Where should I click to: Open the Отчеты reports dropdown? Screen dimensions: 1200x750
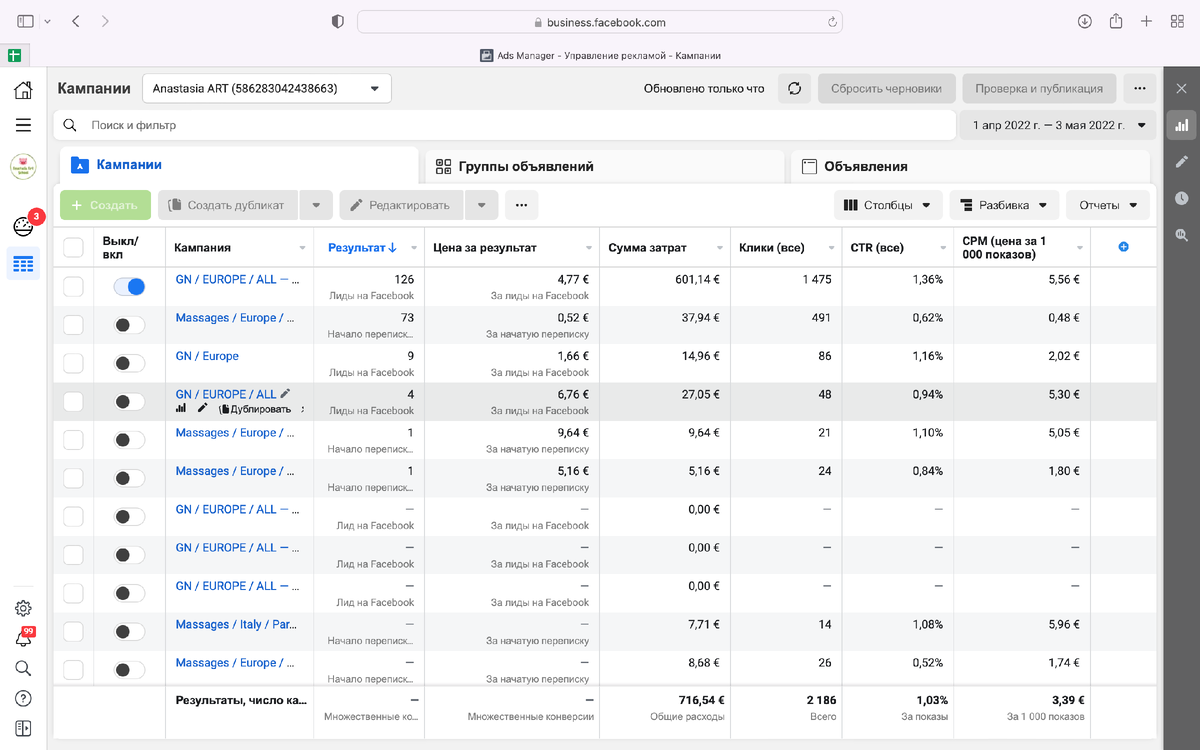(1108, 205)
